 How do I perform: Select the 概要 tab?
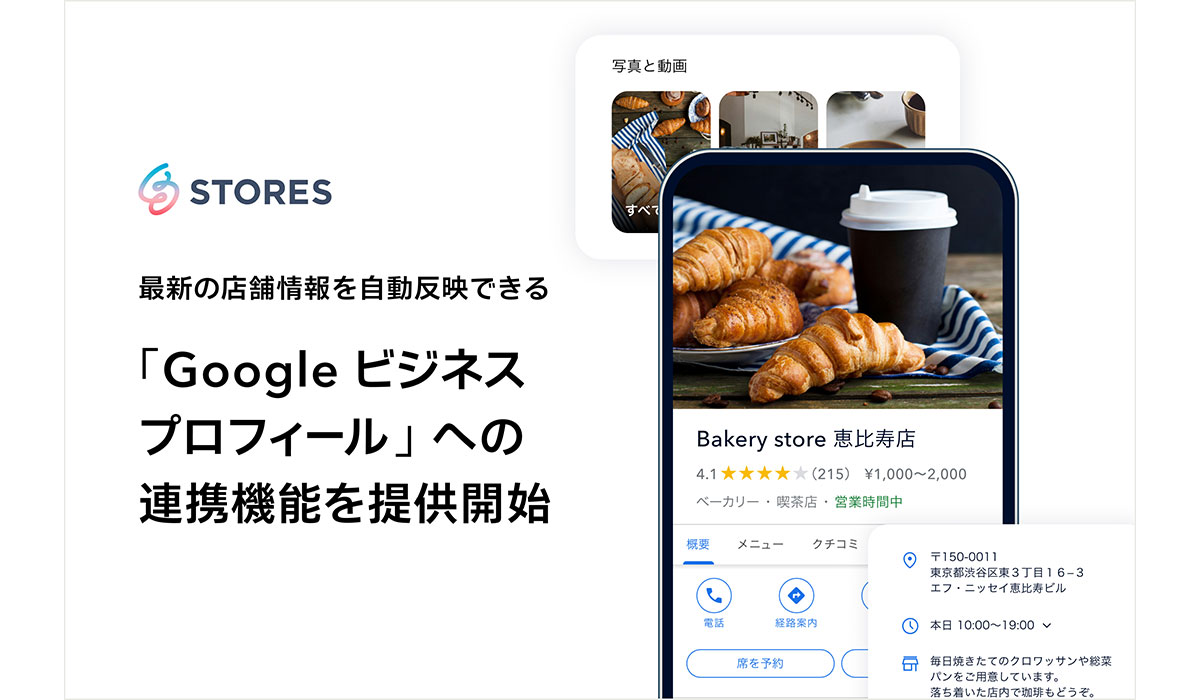tap(698, 545)
